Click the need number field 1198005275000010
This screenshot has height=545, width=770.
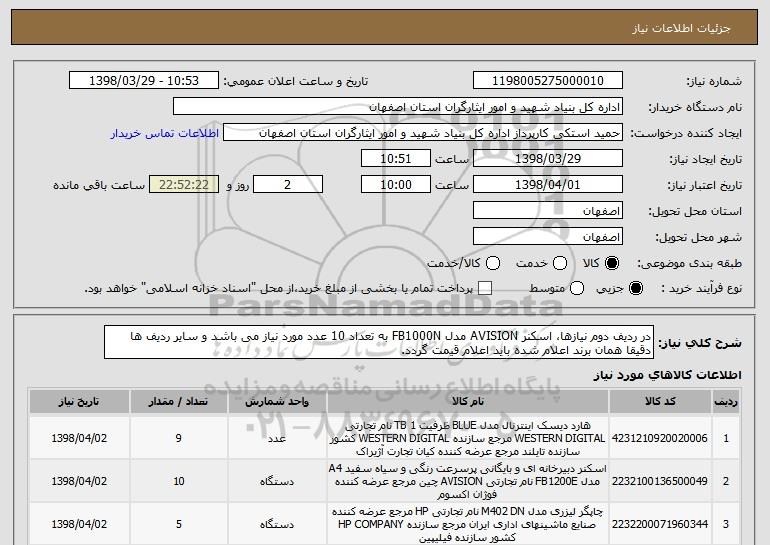pyautogui.click(x=548, y=81)
